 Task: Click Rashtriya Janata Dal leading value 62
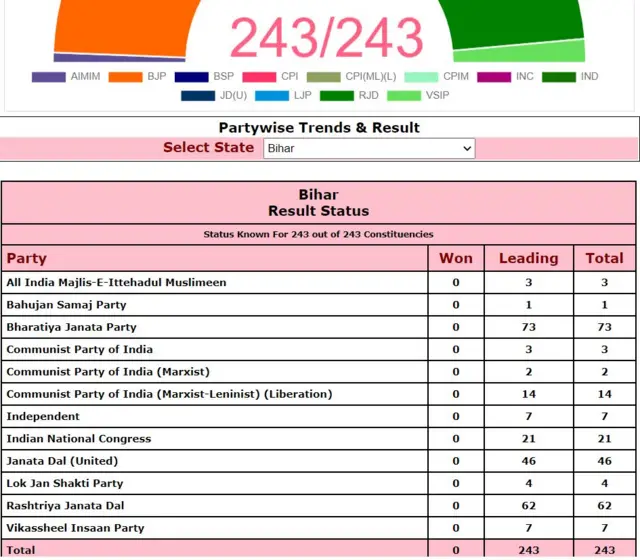(529, 506)
